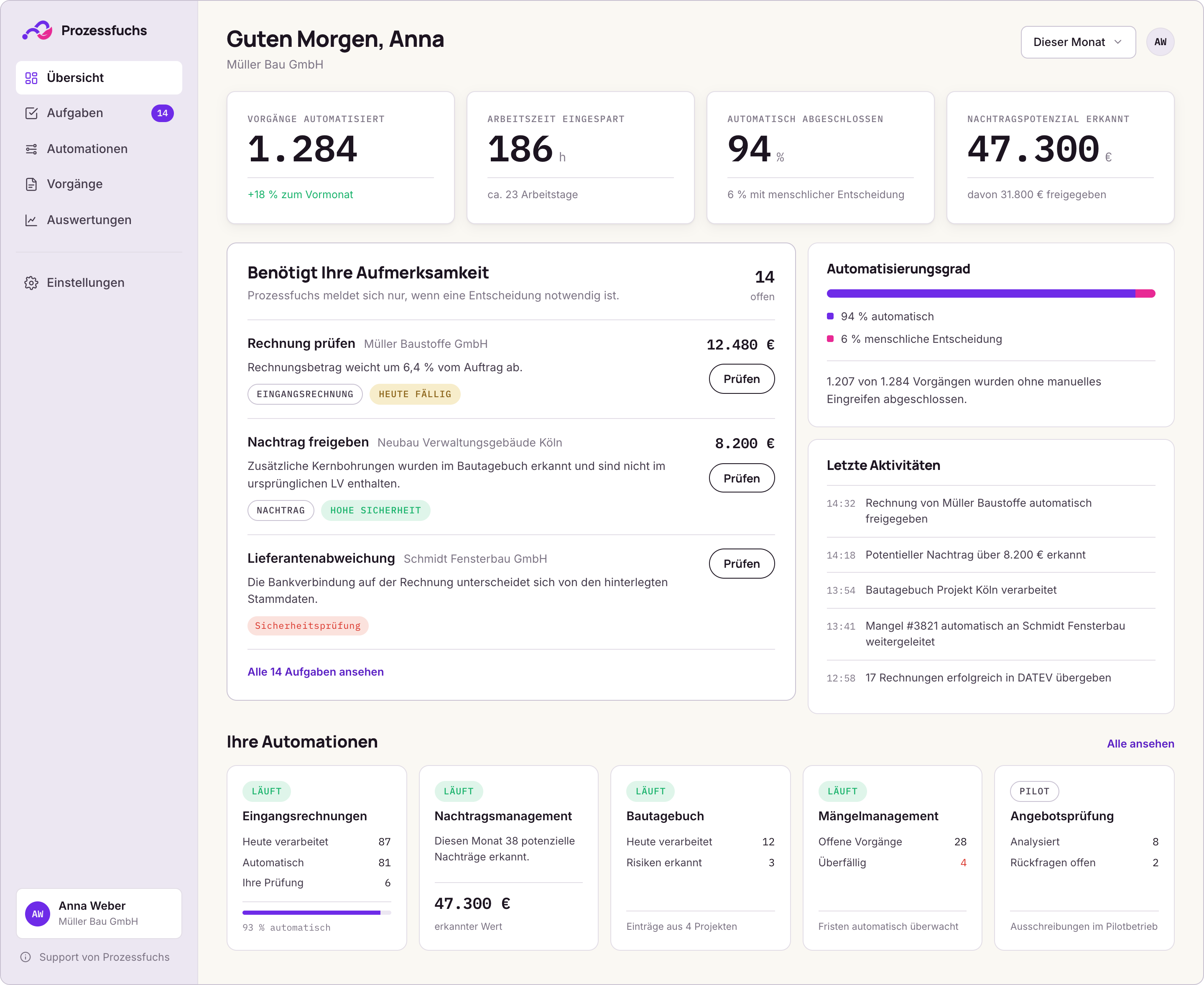Select the 14:18 Potentieller Nachtrag activity

coord(991,555)
